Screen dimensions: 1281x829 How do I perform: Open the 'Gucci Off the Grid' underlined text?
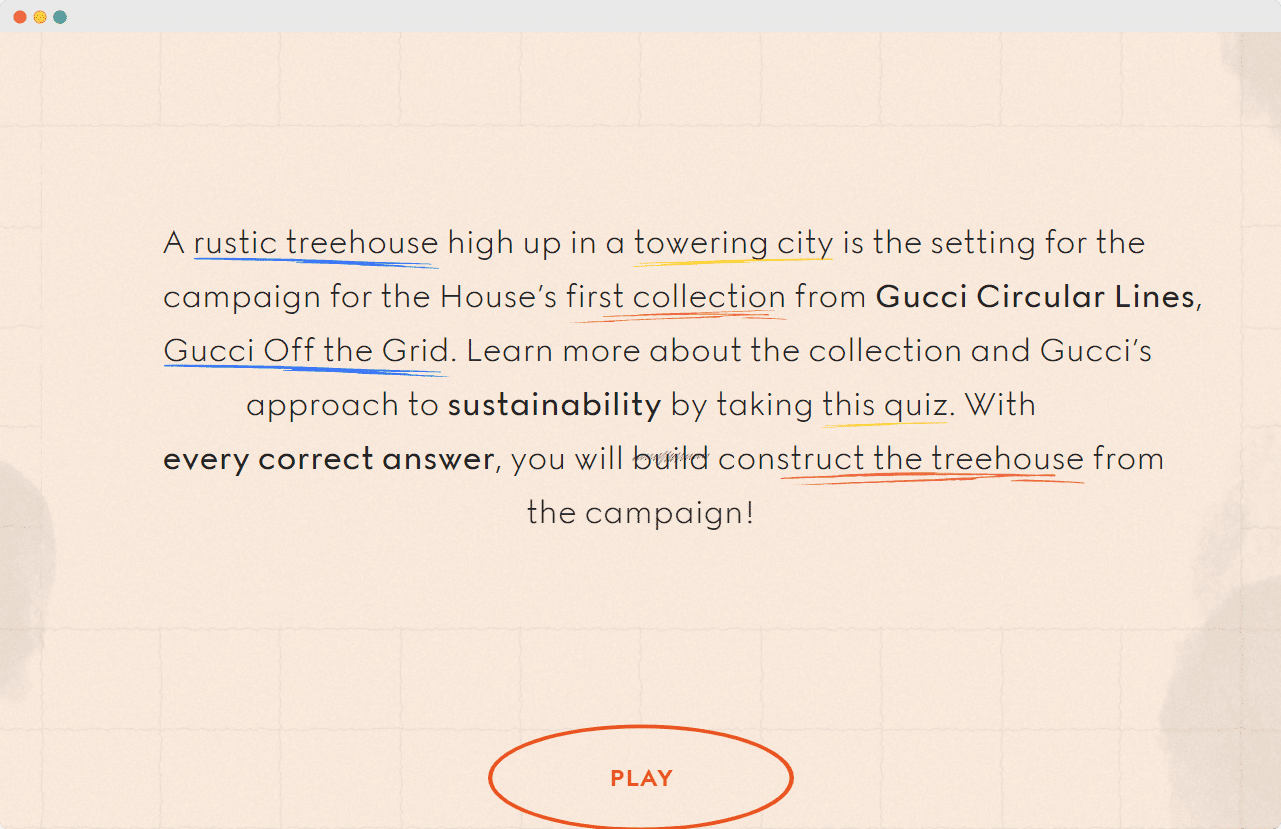pyautogui.click(x=306, y=351)
